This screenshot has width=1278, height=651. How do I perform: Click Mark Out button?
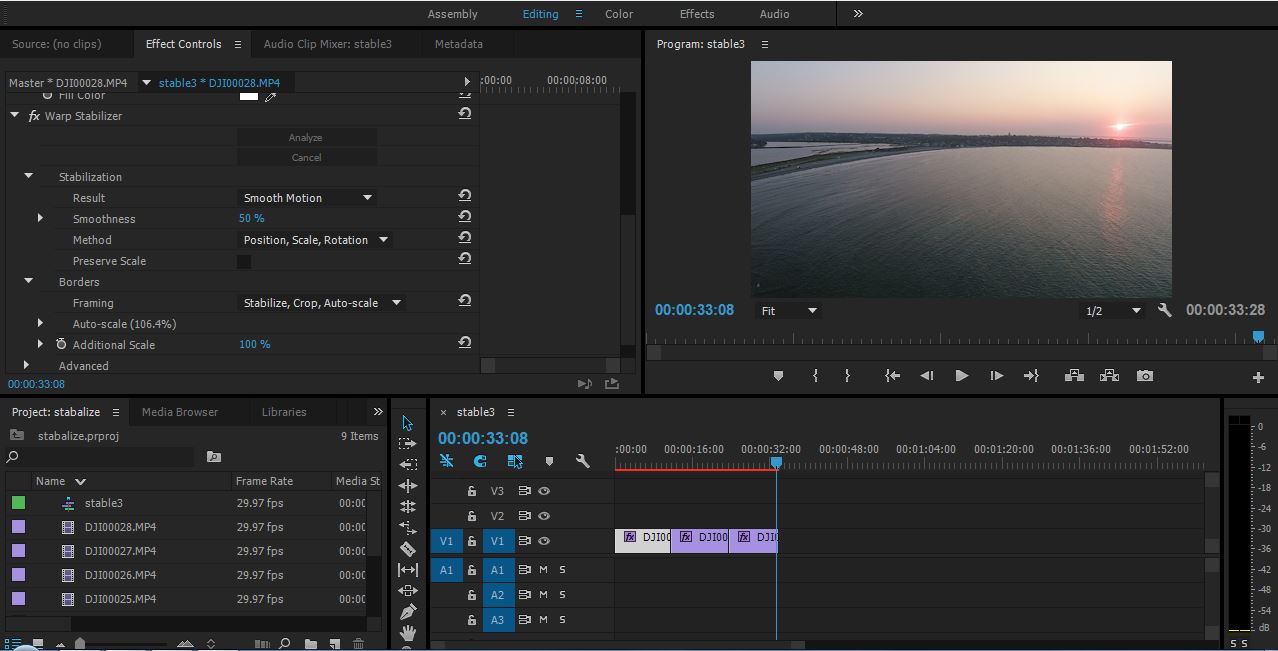point(847,376)
